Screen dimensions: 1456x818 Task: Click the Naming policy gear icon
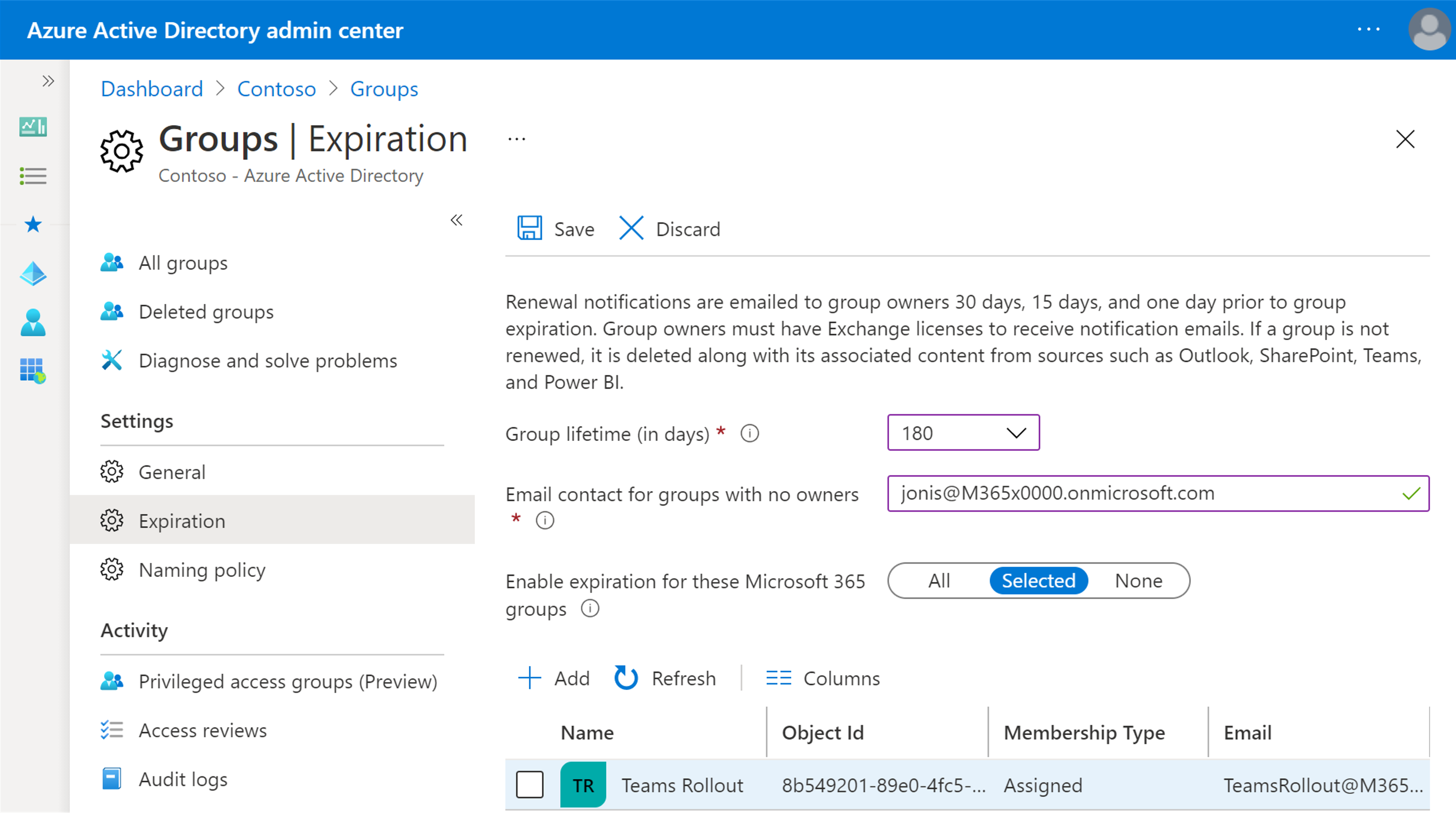pos(112,570)
